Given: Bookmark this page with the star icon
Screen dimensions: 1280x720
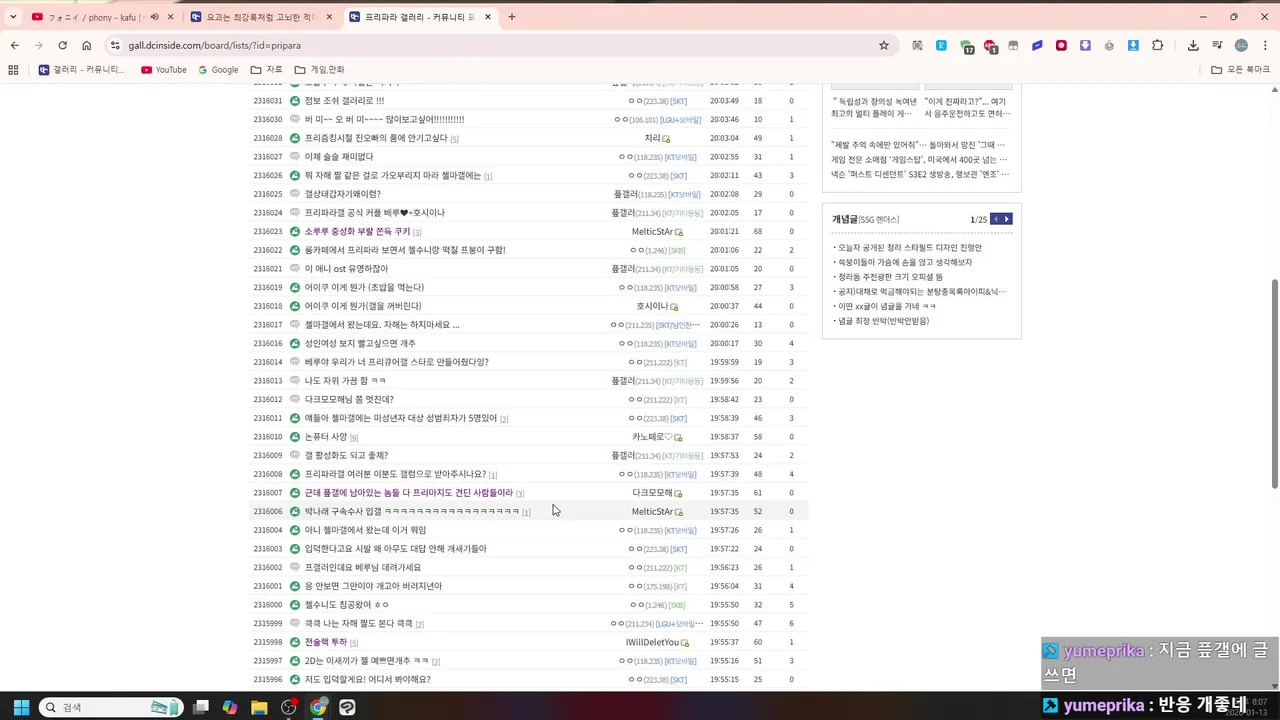Looking at the screenshot, I should [x=884, y=45].
